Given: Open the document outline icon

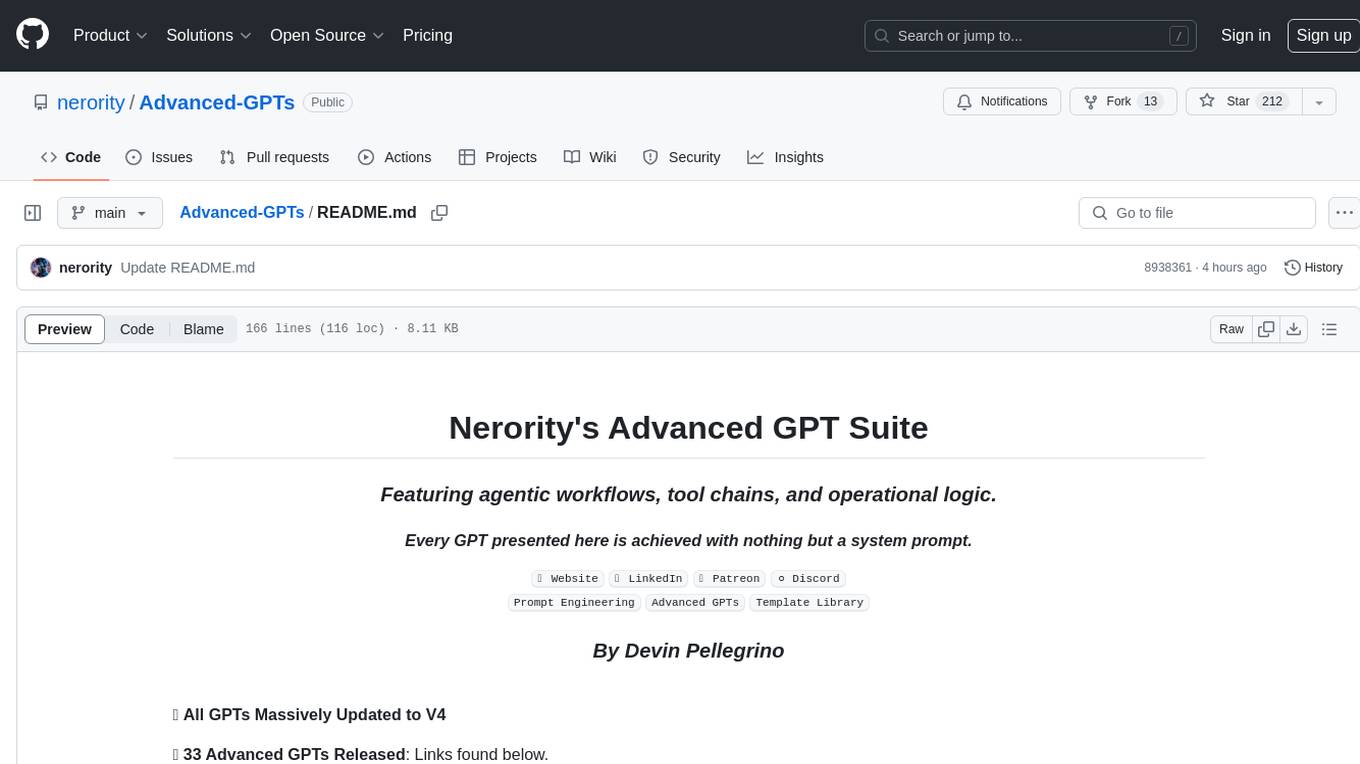Looking at the screenshot, I should pos(1329,329).
